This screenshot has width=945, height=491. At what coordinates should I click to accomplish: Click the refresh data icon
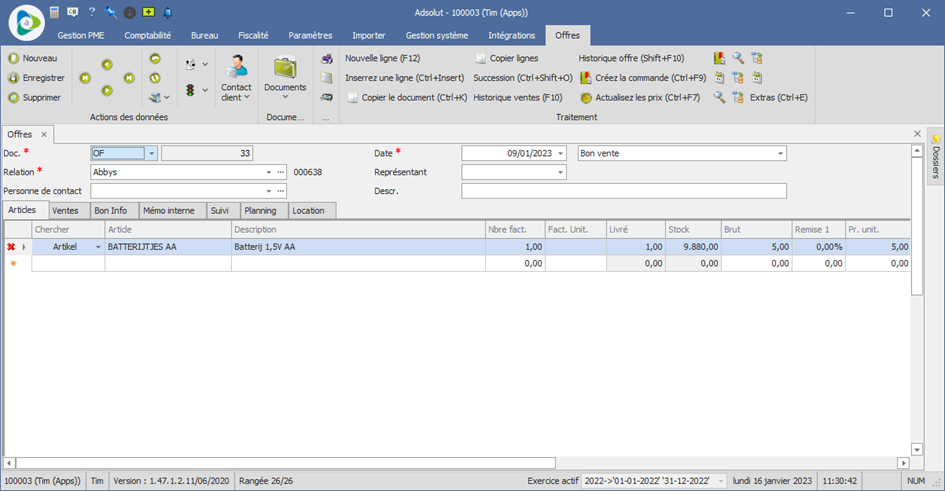coord(155,78)
